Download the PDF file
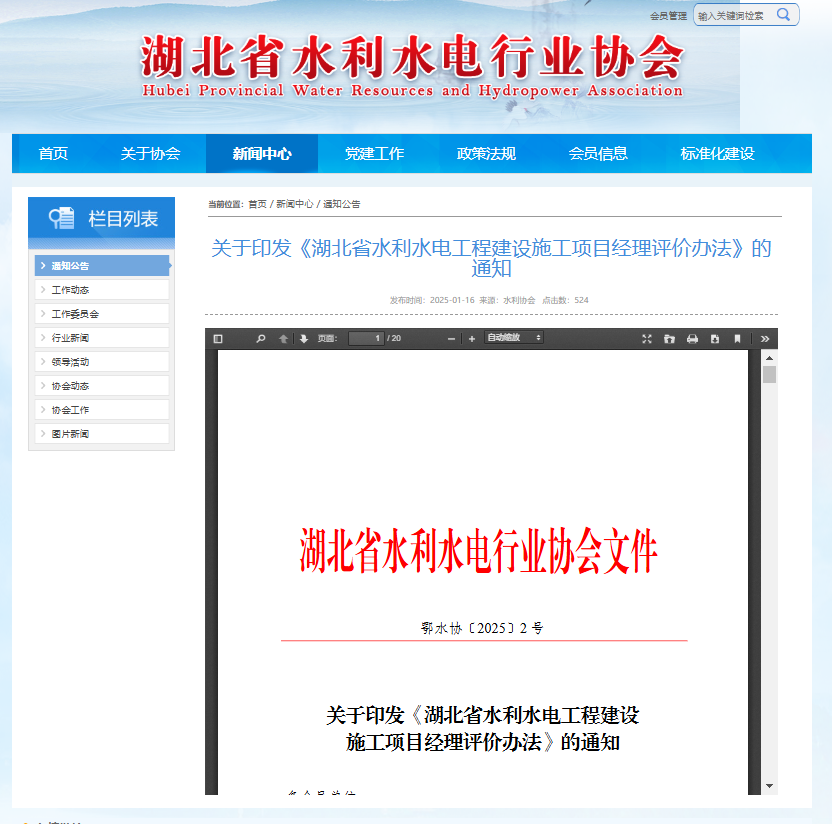Image resolution: width=832 pixels, height=824 pixels. (x=714, y=338)
